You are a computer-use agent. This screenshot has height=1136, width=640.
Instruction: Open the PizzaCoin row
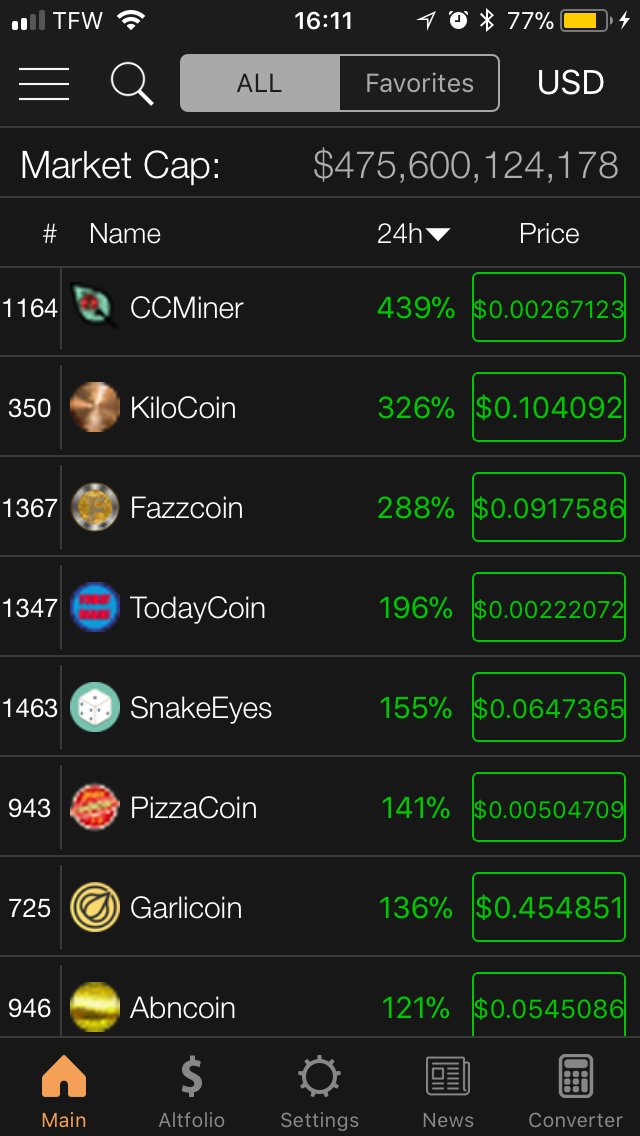point(320,807)
